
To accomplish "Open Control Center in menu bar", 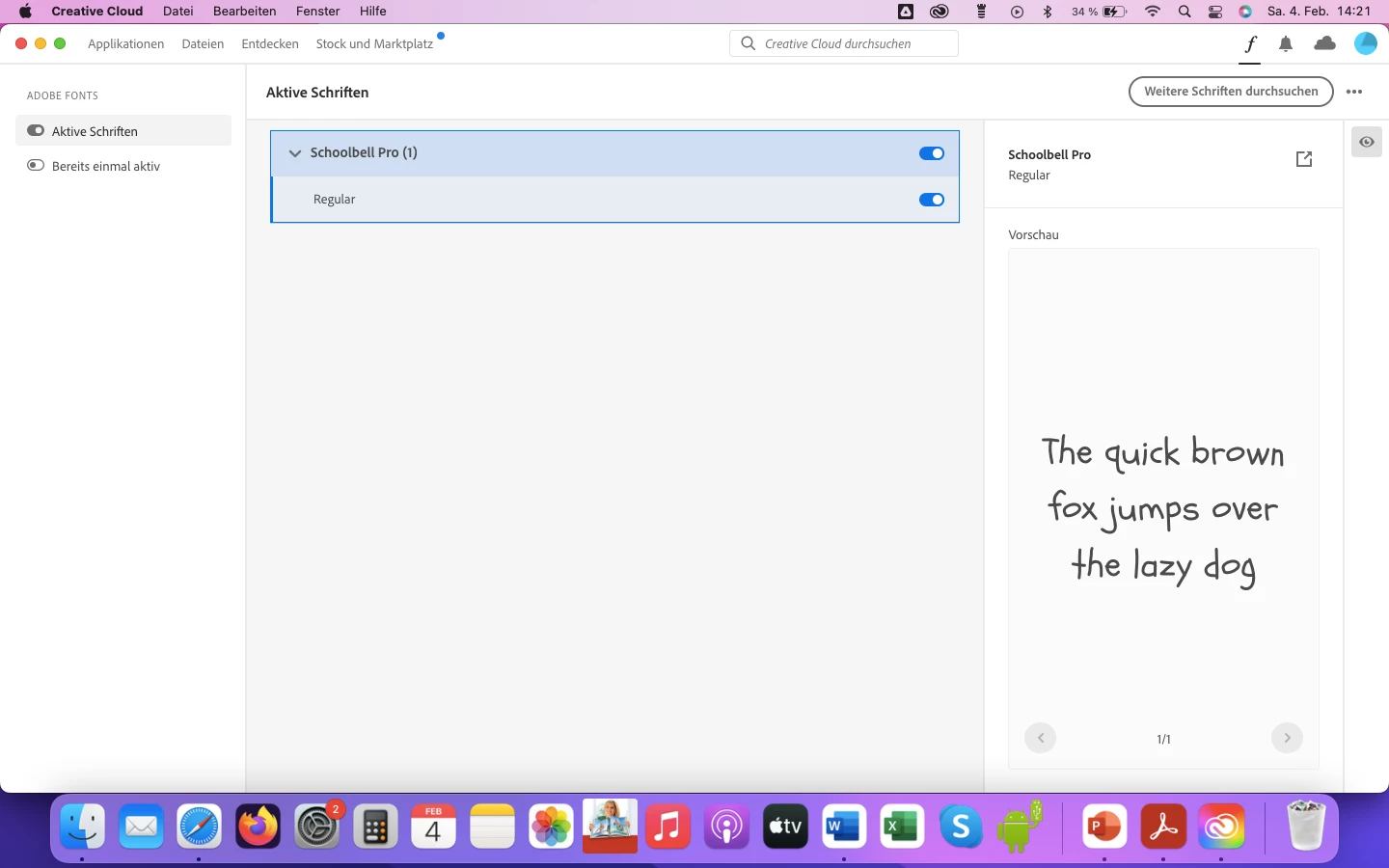I will (x=1215, y=12).
